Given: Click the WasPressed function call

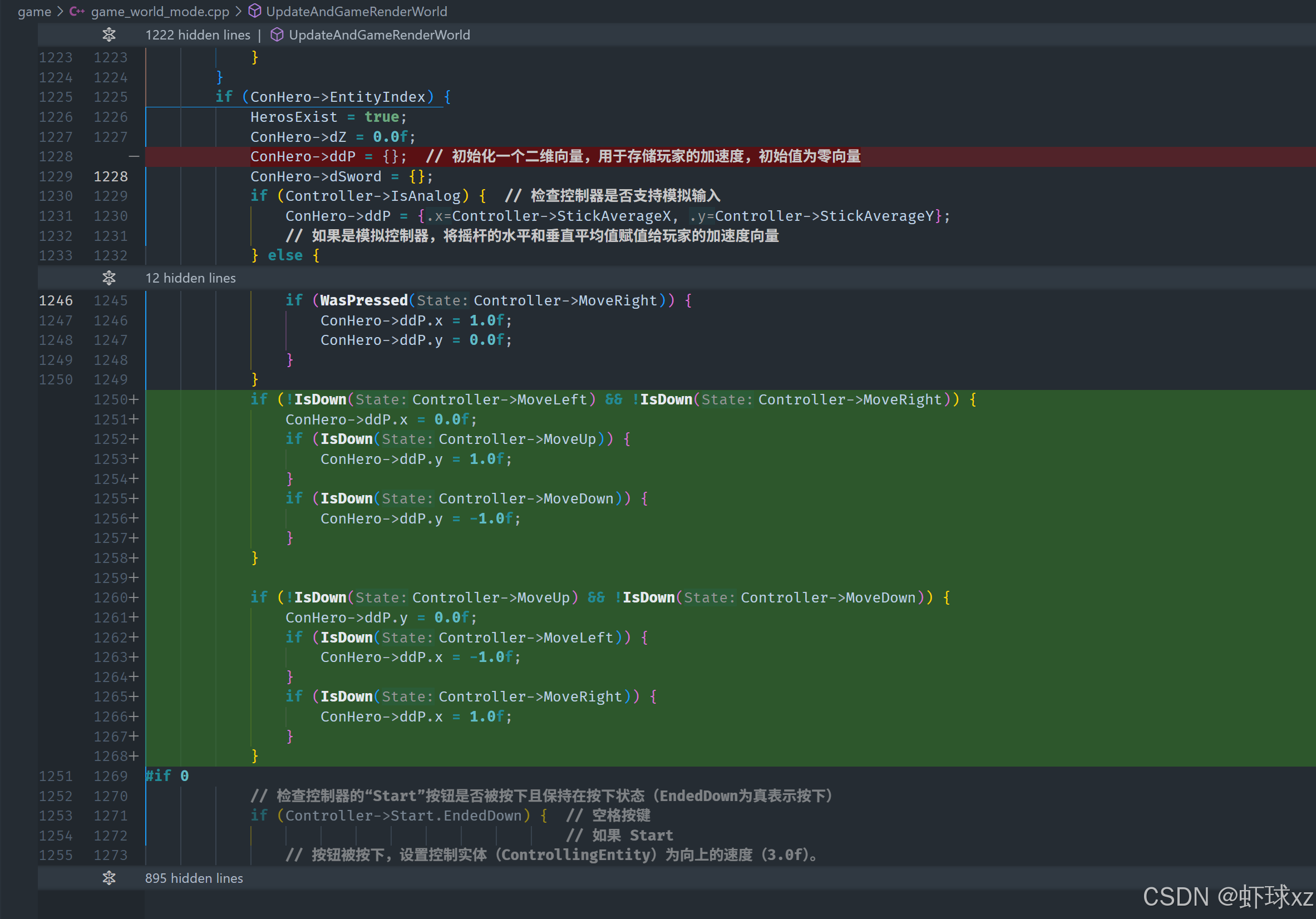Looking at the screenshot, I should point(363,300).
